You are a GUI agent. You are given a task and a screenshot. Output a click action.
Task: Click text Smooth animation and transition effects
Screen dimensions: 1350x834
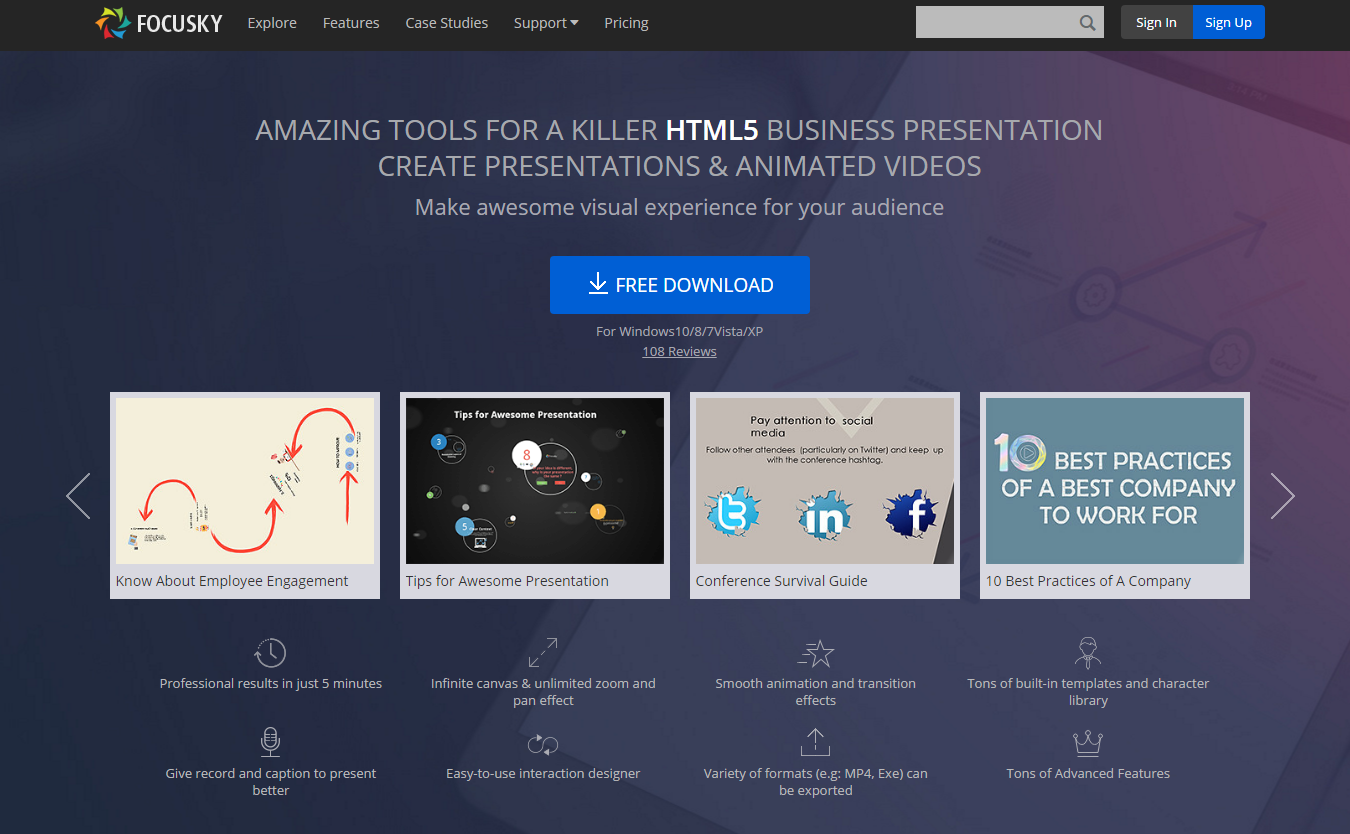click(x=816, y=692)
